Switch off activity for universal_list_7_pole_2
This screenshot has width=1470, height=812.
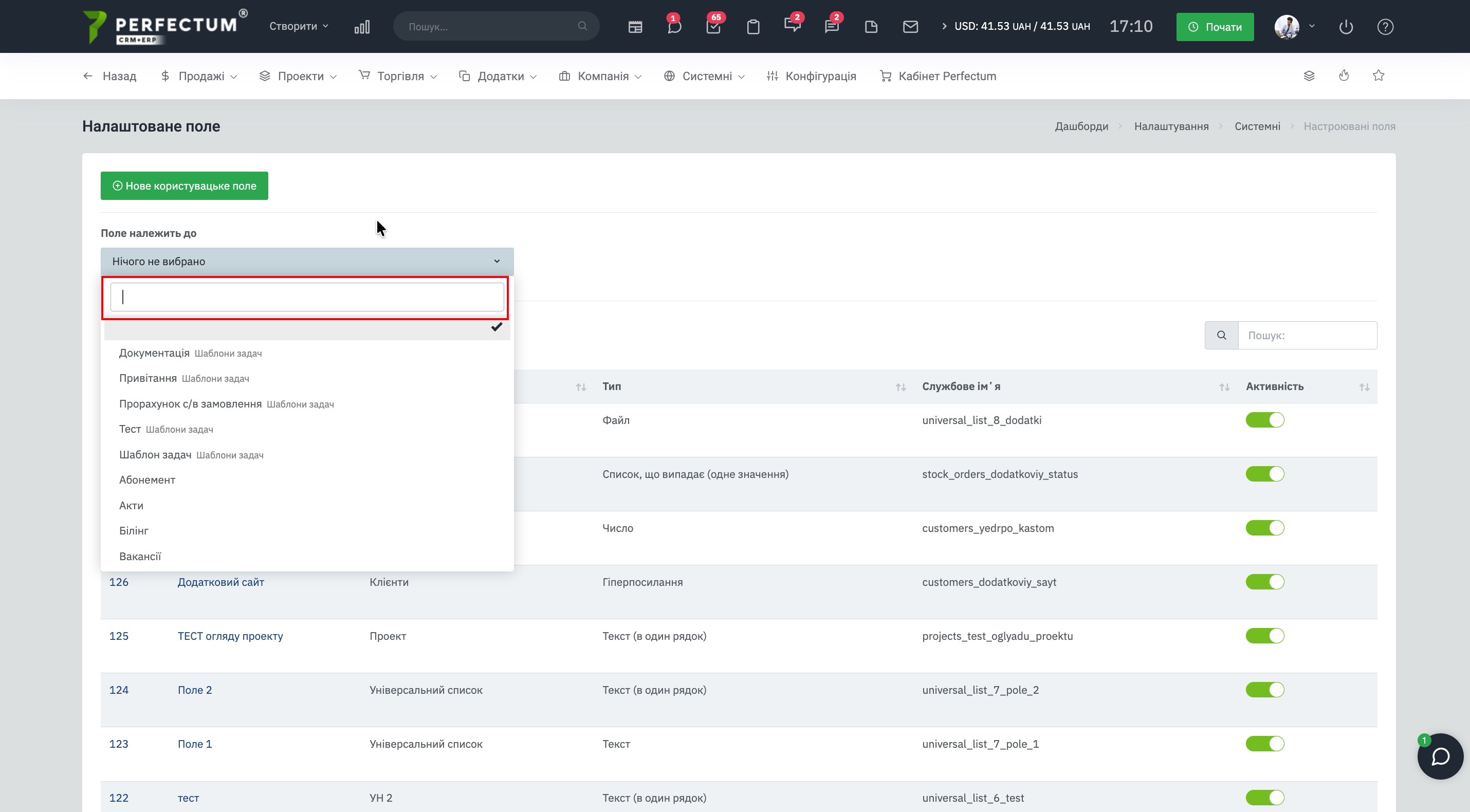point(1264,690)
